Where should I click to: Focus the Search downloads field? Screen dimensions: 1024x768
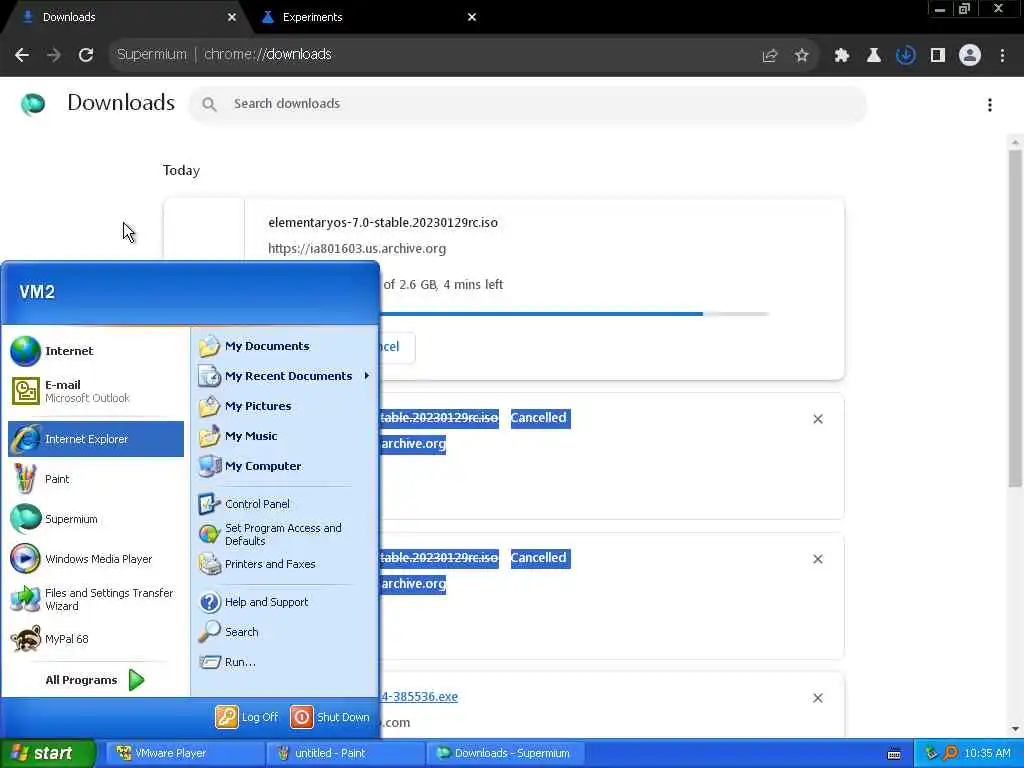pos(528,104)
